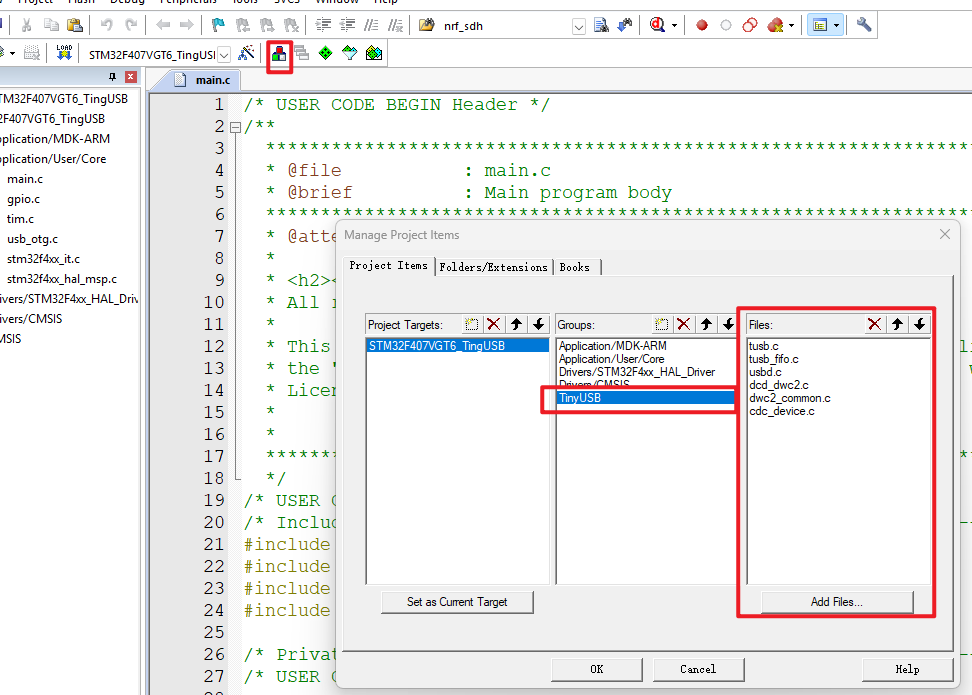Viewport: 972px width, 695px height.
Task: Click the LOAD download-to-flash icon
Action: 64,53
